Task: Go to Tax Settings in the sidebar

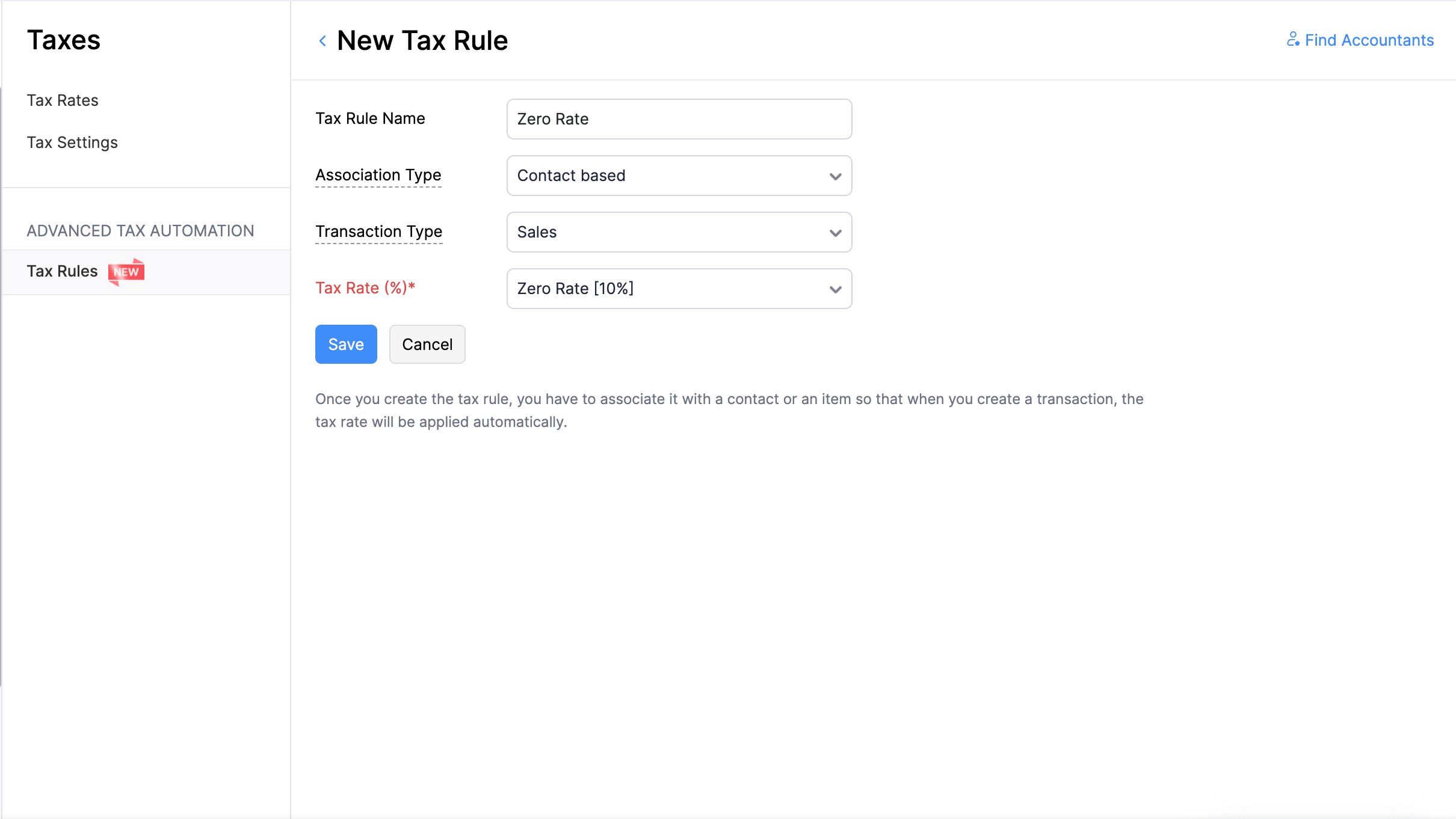Action: (x=72, y=143)
